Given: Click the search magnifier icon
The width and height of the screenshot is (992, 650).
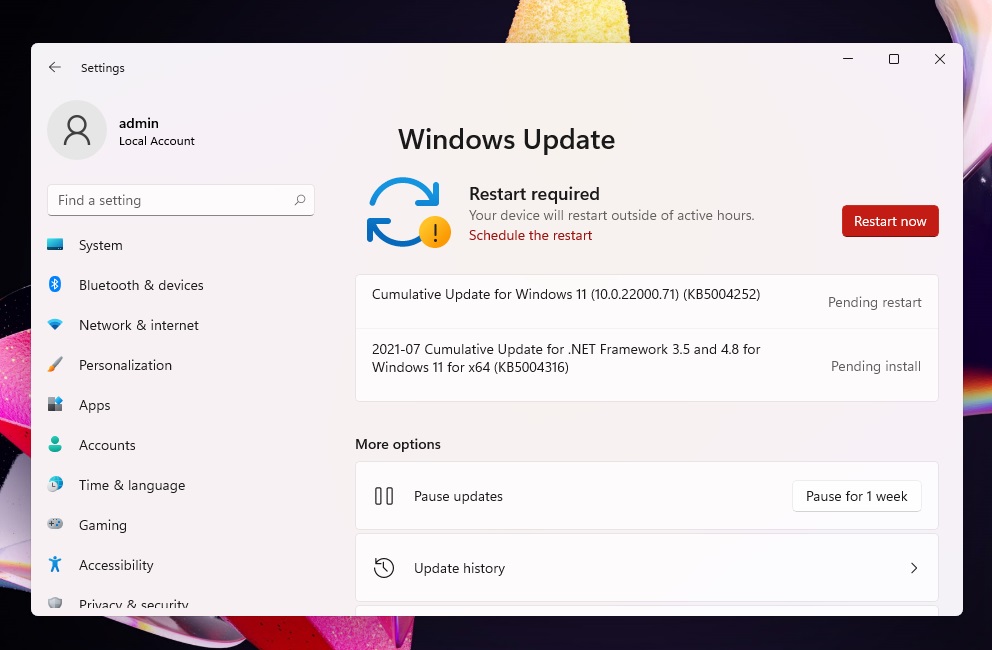Looking at the screenshot, I should 300,200.
